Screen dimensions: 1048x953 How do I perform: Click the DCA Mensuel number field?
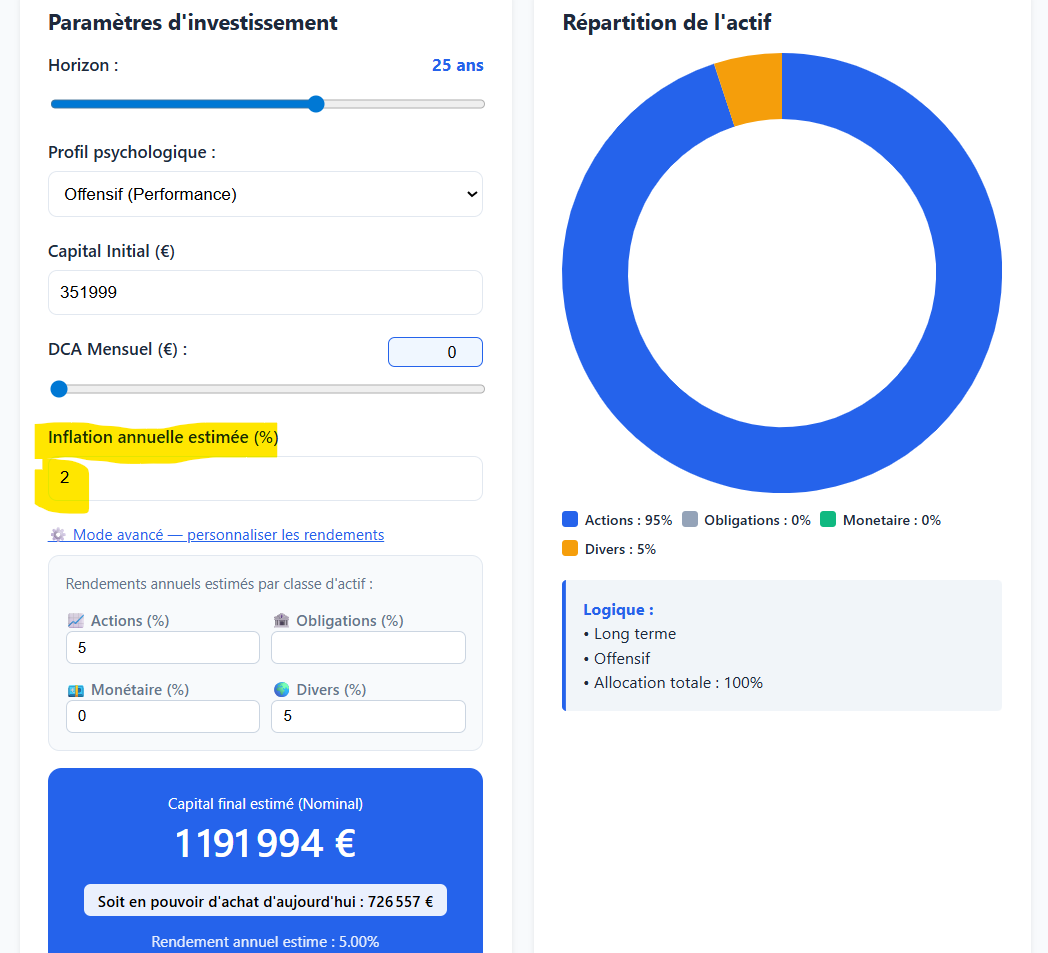click(435, 352)
